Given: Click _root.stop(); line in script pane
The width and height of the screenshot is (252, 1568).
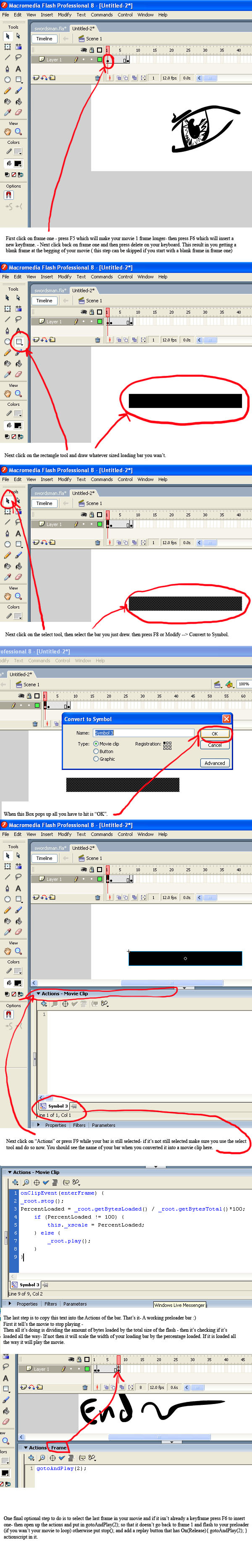Looking at the screenshot, I should click(42, 1201).
